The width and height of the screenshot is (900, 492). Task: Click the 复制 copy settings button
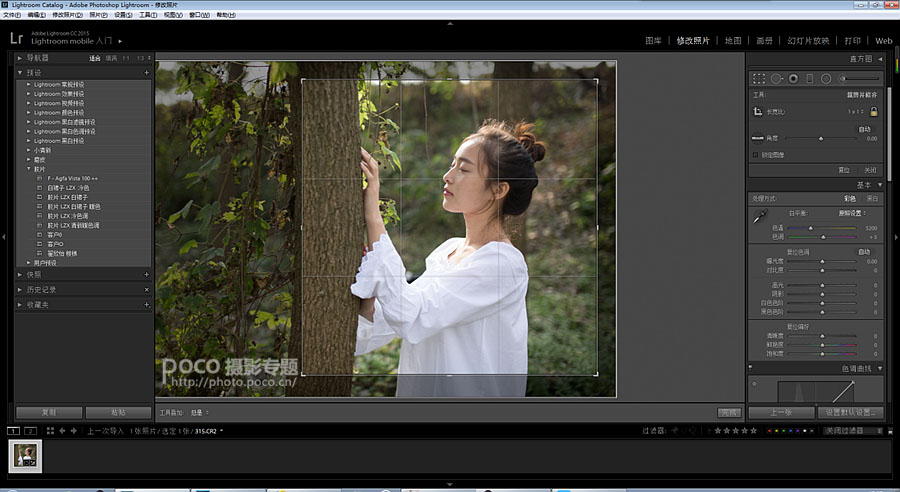pyautogui.click(x=49, y=412)
